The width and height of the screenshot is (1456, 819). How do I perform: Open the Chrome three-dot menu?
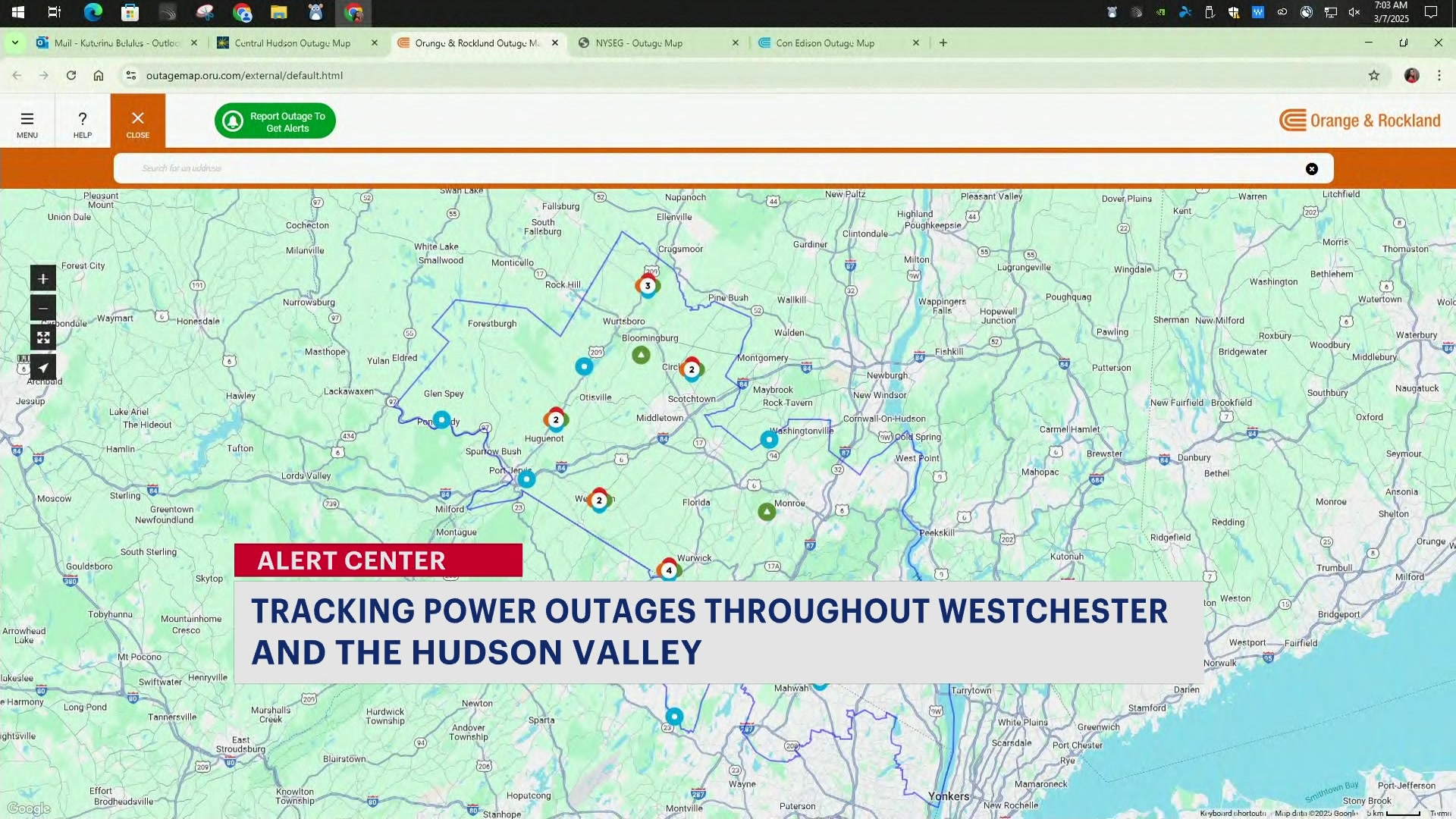[x=1439, y=75]
